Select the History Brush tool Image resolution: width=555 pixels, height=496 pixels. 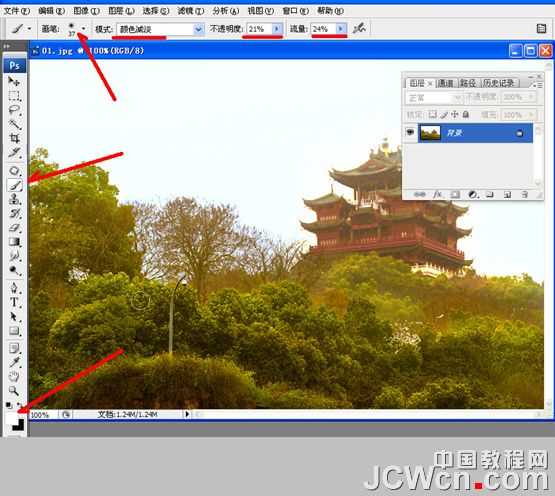click(x=14, y=213)
